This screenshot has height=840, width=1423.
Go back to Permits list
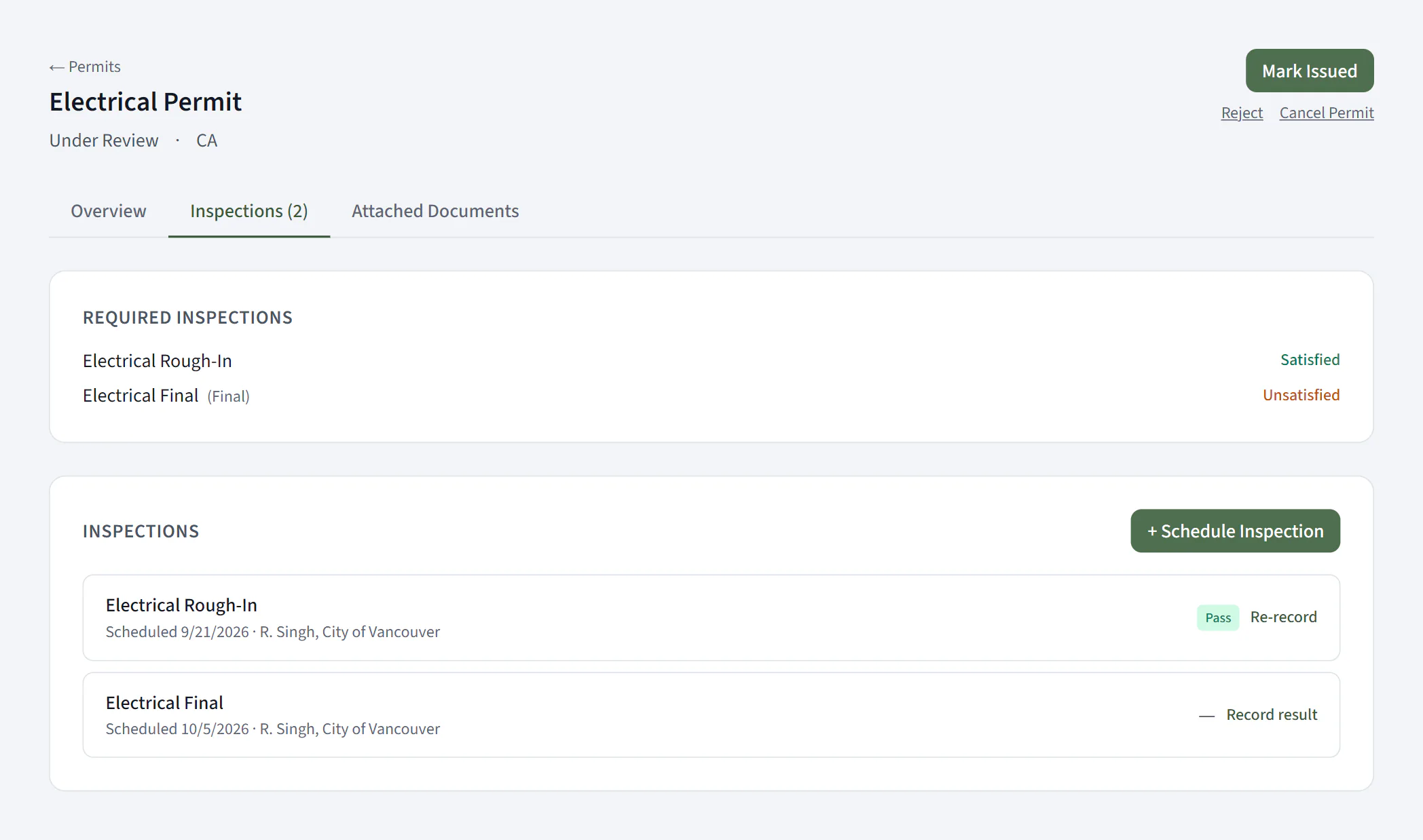pyautogui.click(x=85, y=66)
